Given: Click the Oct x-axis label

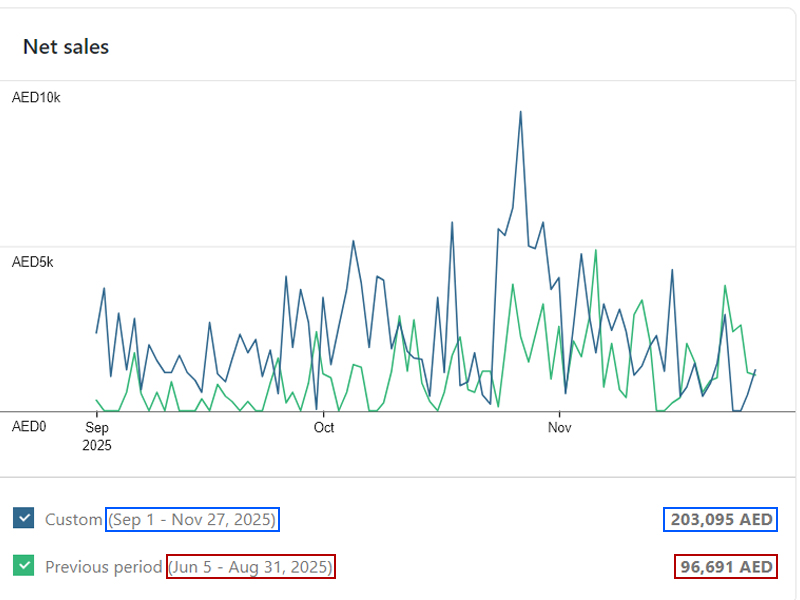Looking at the screenshot, I should tap(323, 428).
